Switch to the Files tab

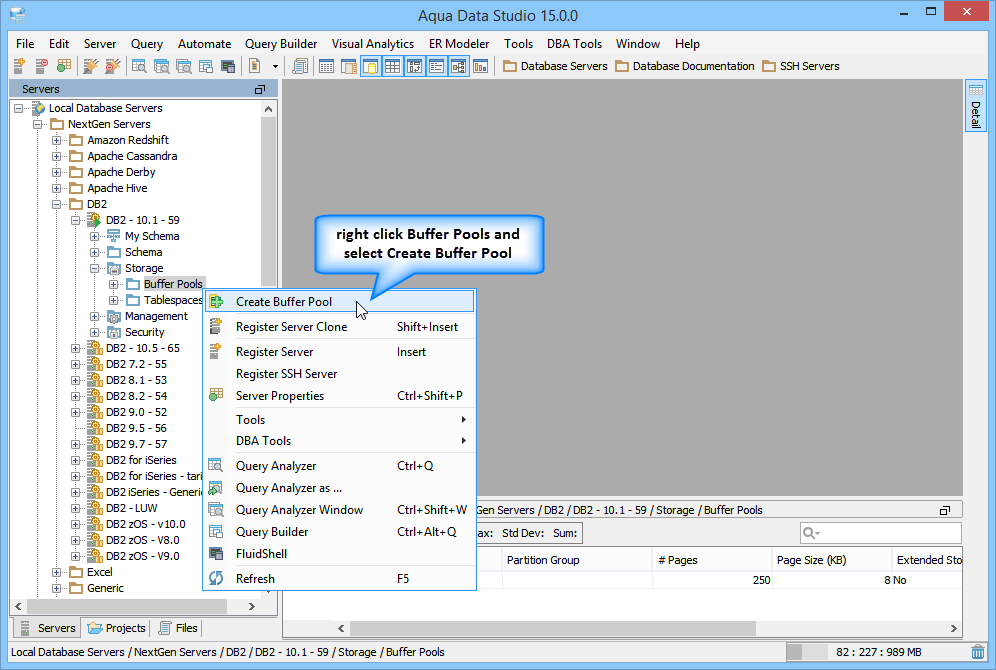point(178,628)
